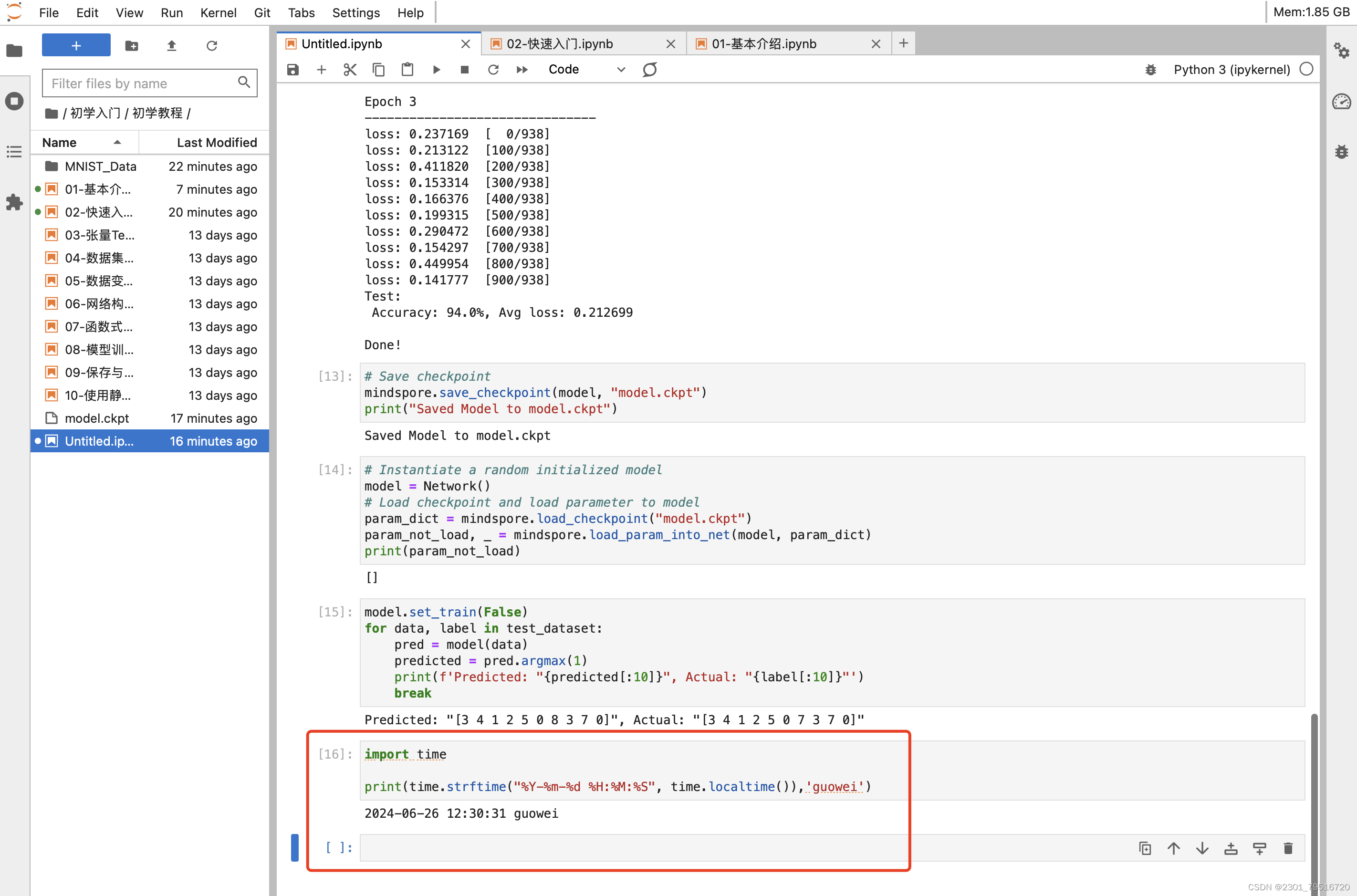This screenshot has width=1357, height=896.
Task: Open the Help menu
Action: [x=410, y=12]
